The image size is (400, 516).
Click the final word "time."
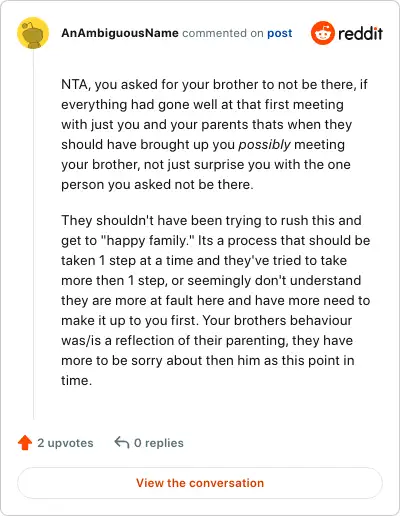[76, 381]
